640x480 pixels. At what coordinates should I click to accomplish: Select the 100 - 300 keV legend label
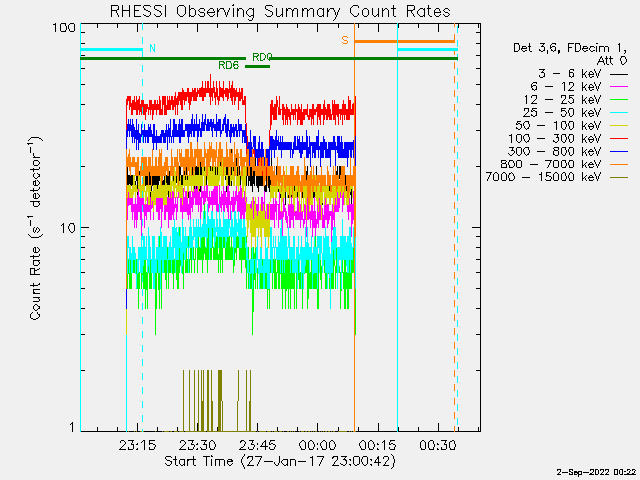click(x=555, y=138)
